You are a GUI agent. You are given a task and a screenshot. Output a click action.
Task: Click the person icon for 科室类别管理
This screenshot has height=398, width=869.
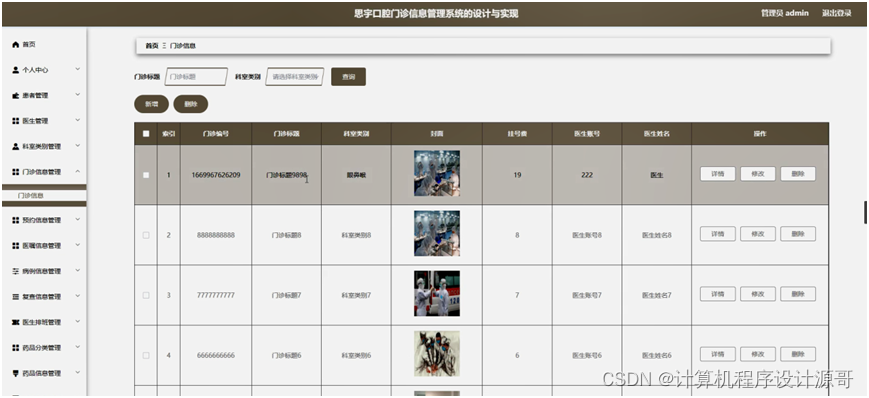[16, 146]
